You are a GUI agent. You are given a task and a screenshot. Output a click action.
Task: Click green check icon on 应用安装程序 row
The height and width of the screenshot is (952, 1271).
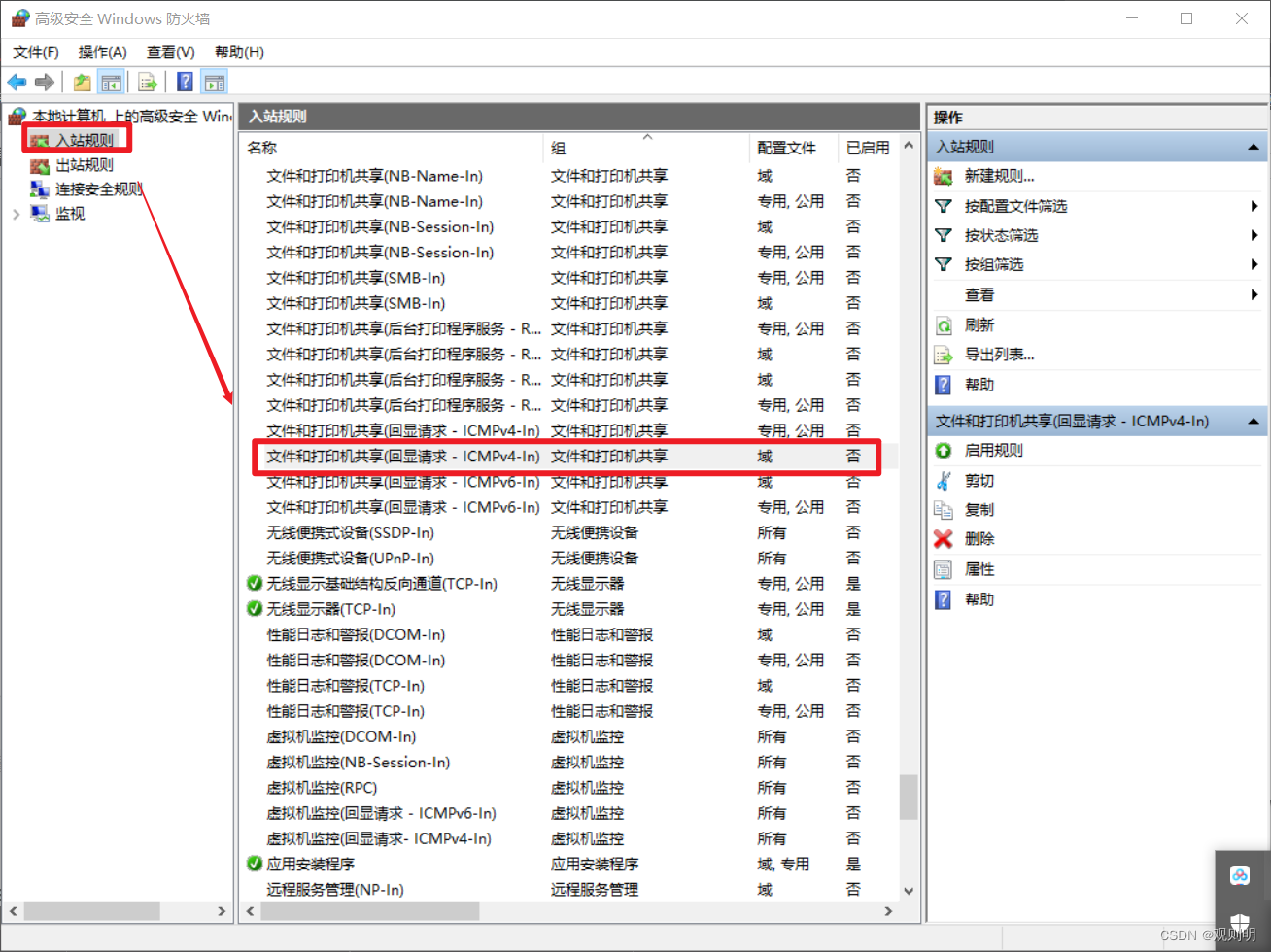[x=255, y=864]
